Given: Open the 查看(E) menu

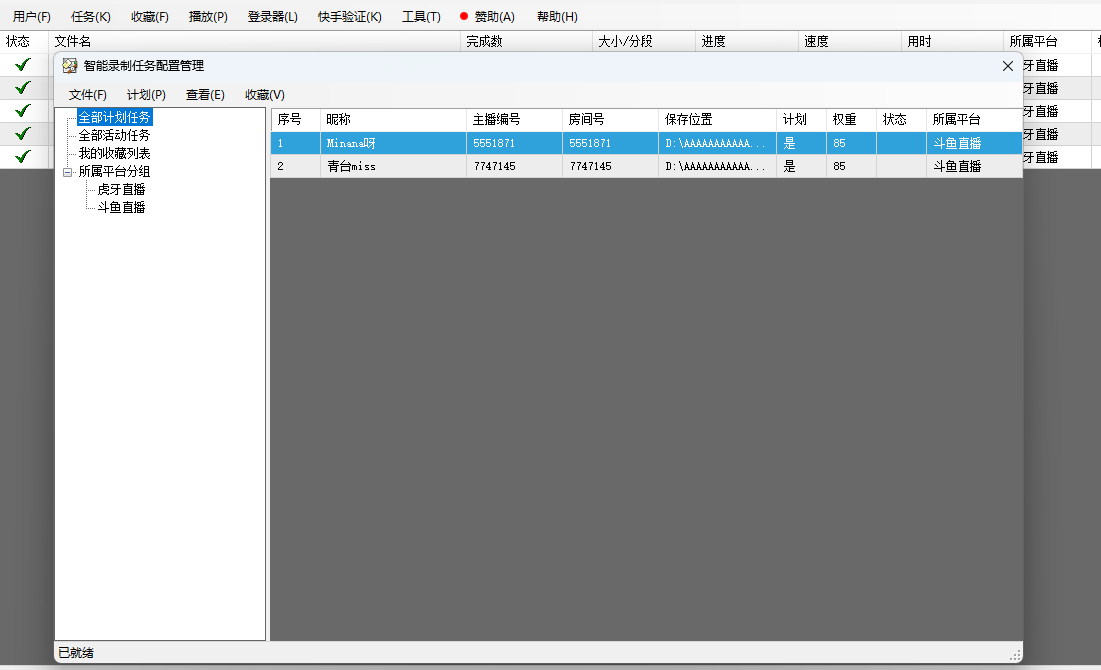Looking at the screenshot, I should coord(205,95).
